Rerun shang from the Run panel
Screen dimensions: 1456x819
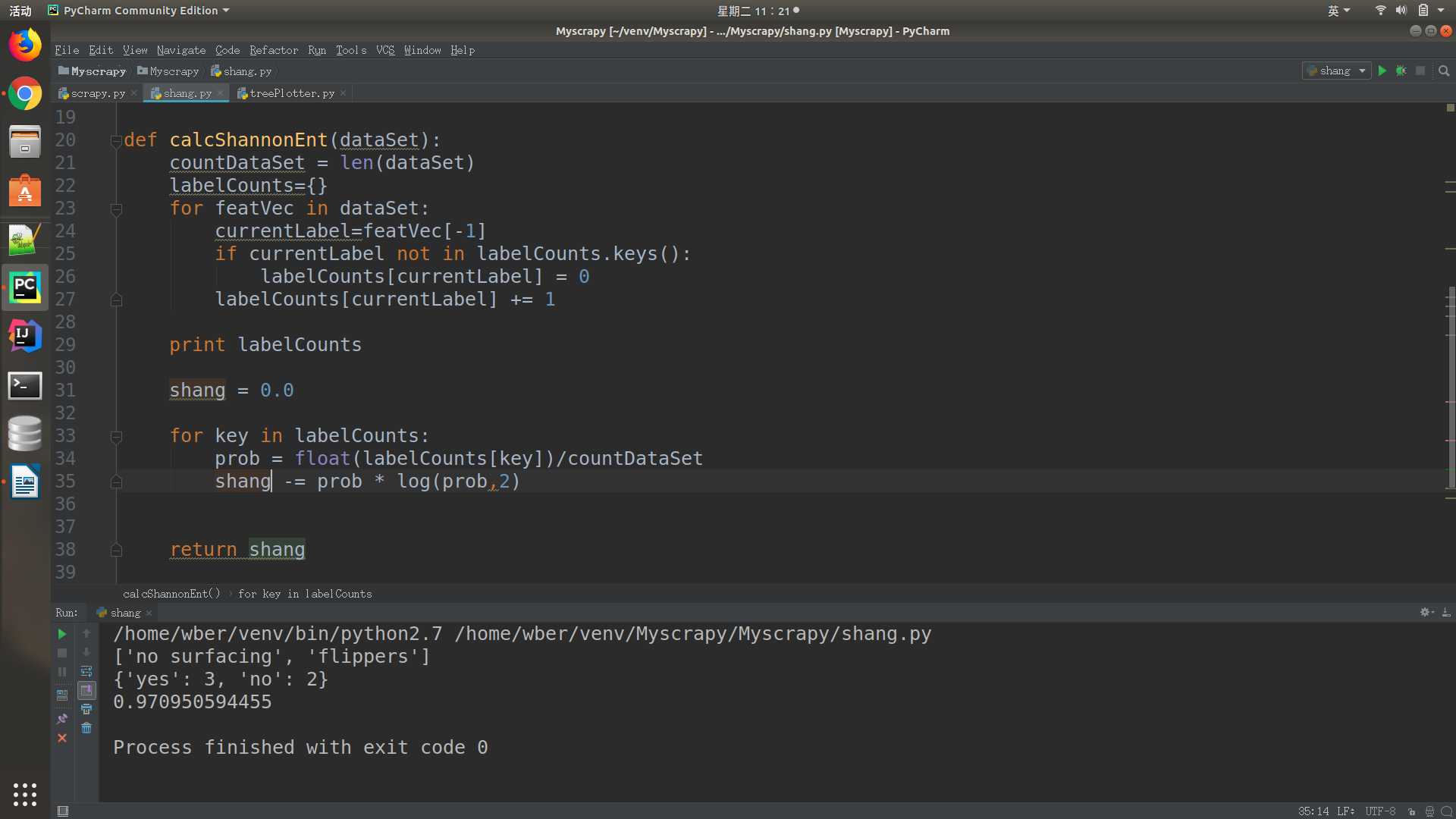[x=62, y=634]
